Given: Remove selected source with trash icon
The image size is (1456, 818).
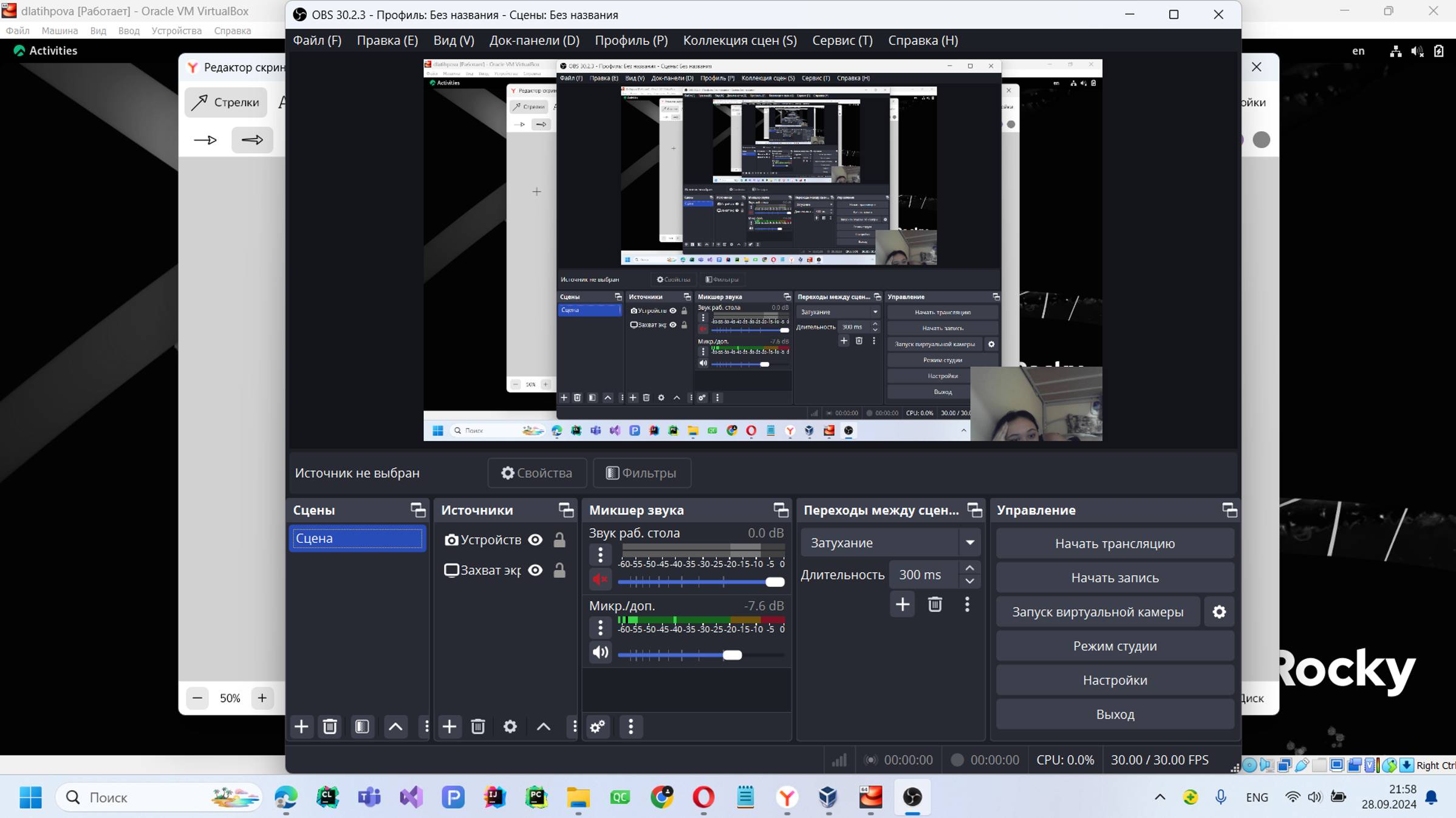Looking at the screenshot, I should click(478, 726).
